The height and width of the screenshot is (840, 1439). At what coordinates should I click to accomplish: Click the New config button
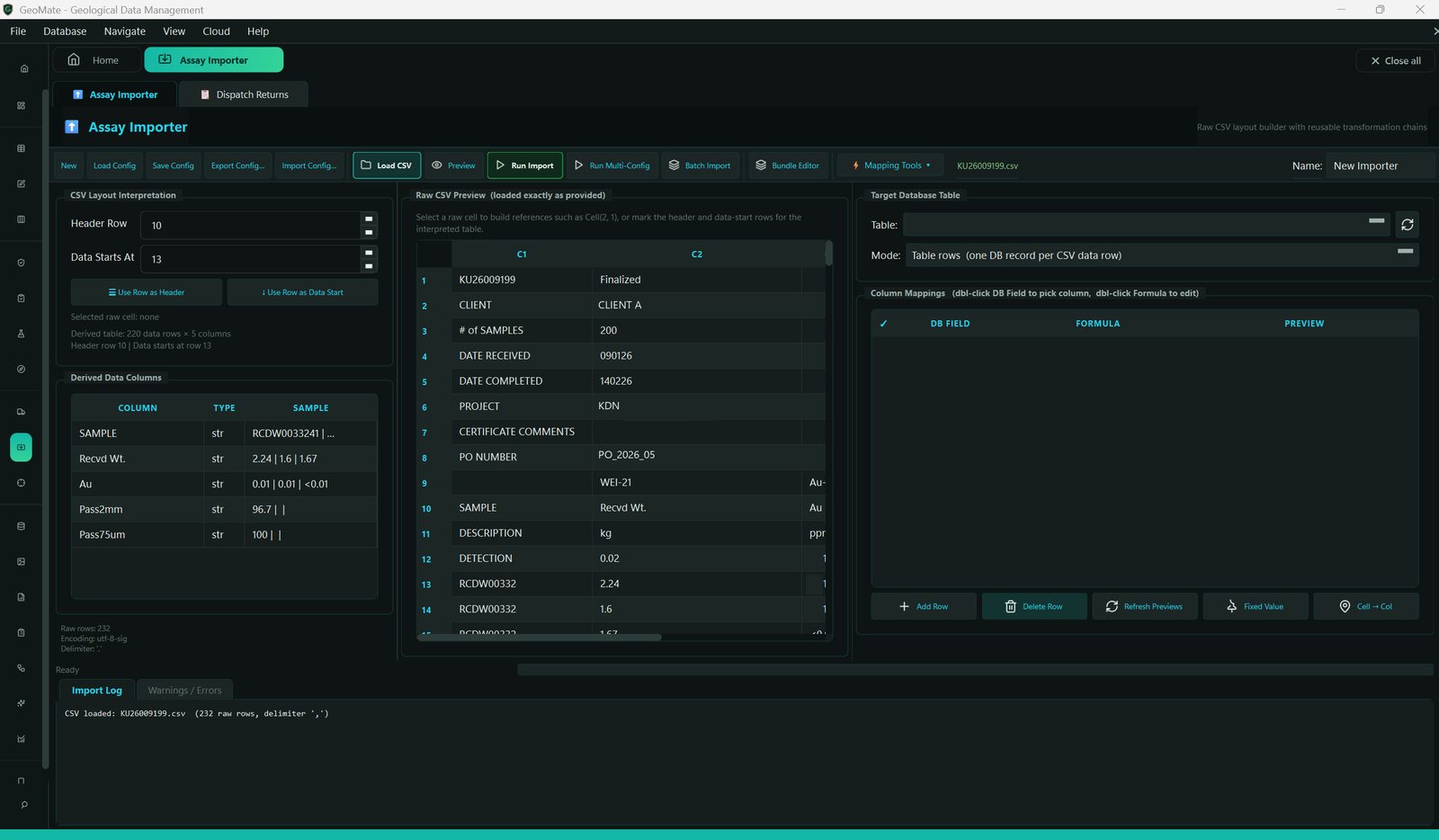point(68,165)
